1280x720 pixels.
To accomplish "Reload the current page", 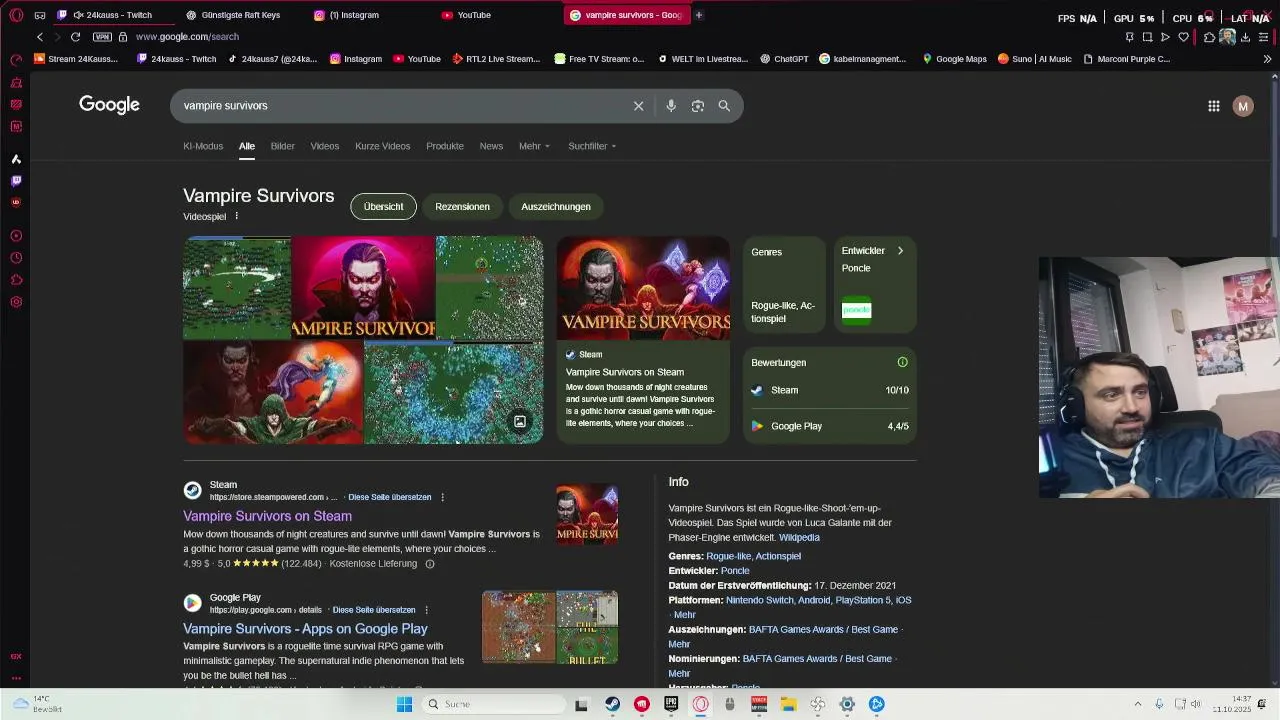I will point(75,37).
